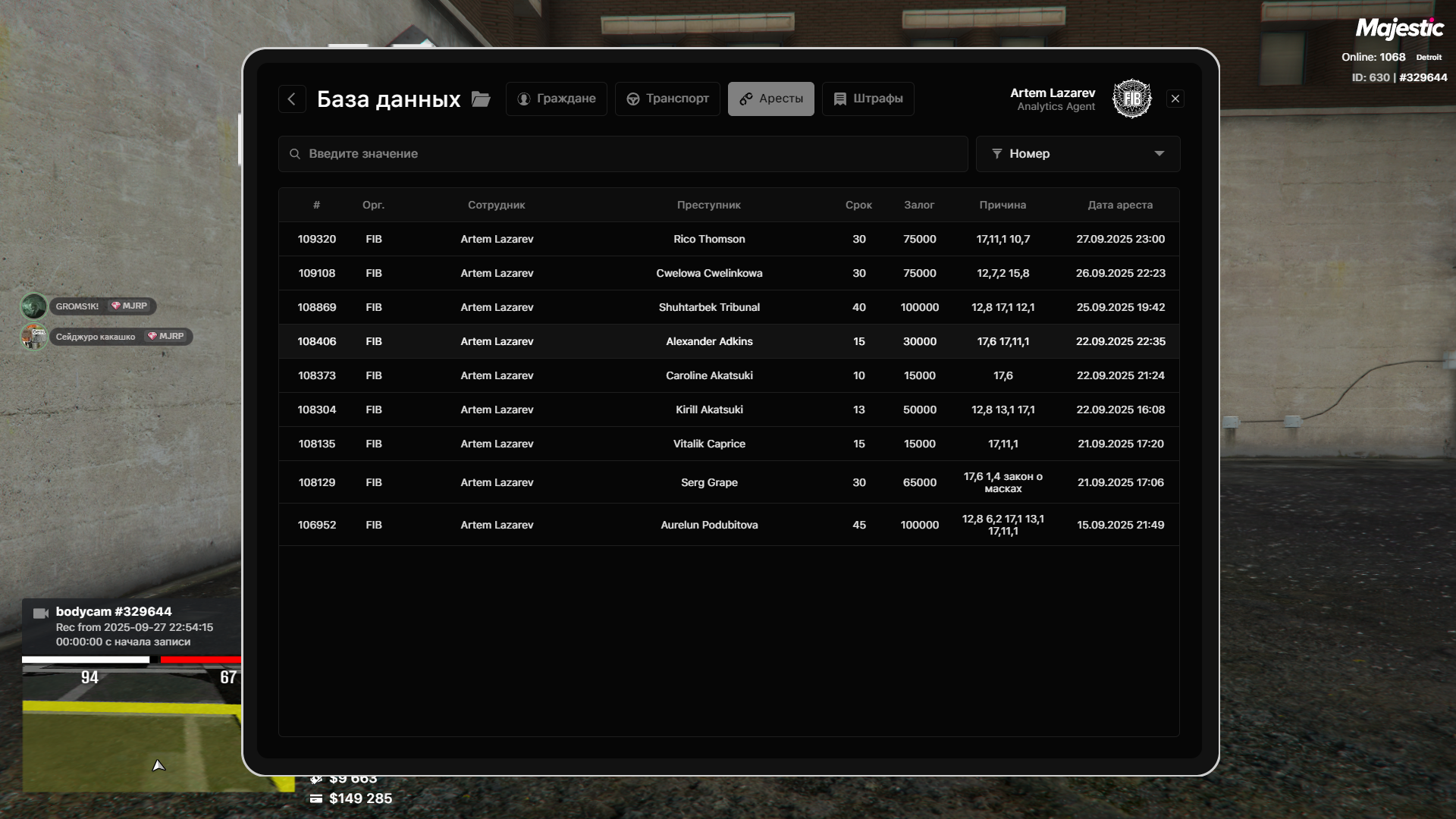This screenshot has height=819, width=1456.
Task: Click GROMS1K! player avatar
Action: 33,306
